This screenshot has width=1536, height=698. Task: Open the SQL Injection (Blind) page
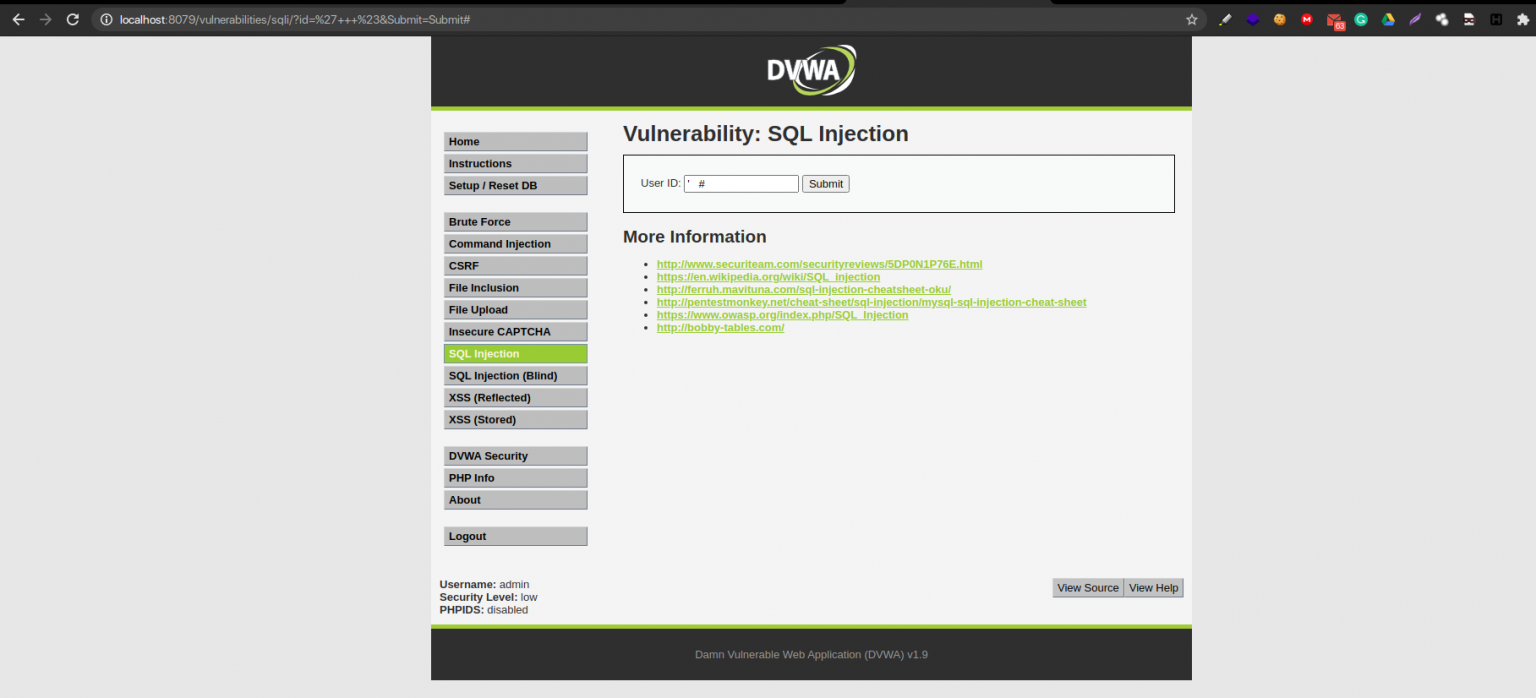515,375
